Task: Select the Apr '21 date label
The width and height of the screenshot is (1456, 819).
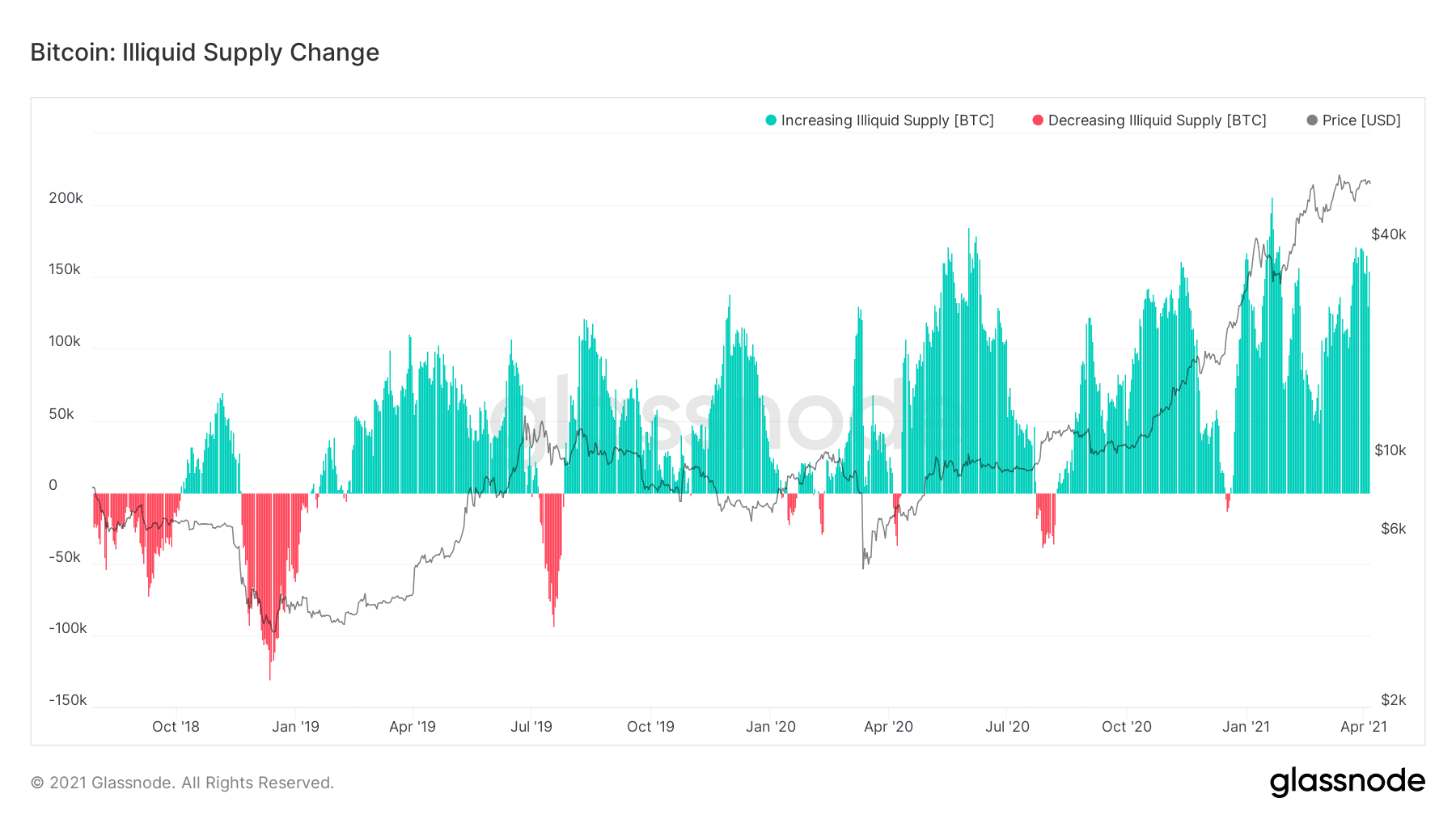Action: coord(1363,727)
